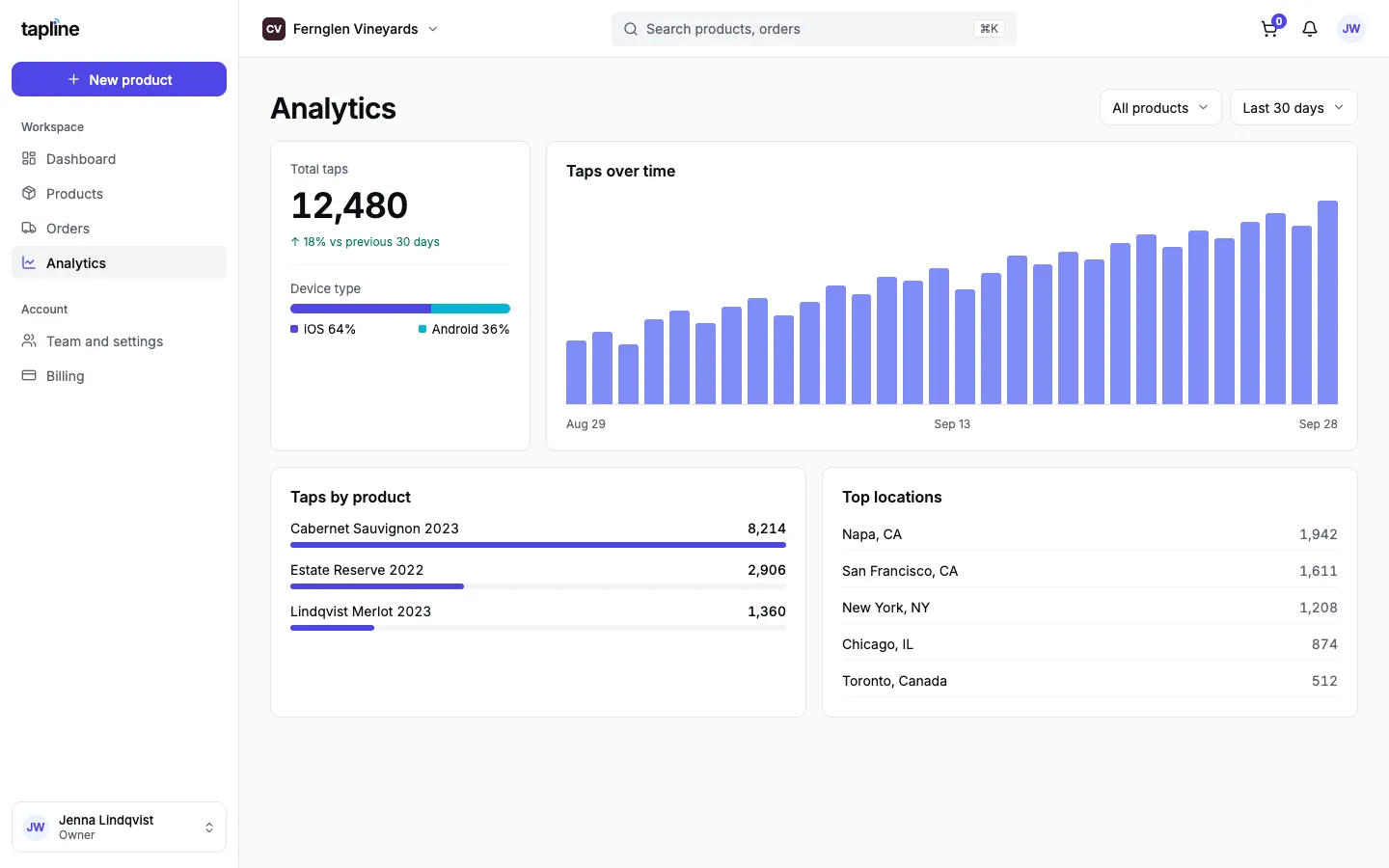Click the 12,480 total taps value
1389x868 pixels.
(x=349, y=205)
